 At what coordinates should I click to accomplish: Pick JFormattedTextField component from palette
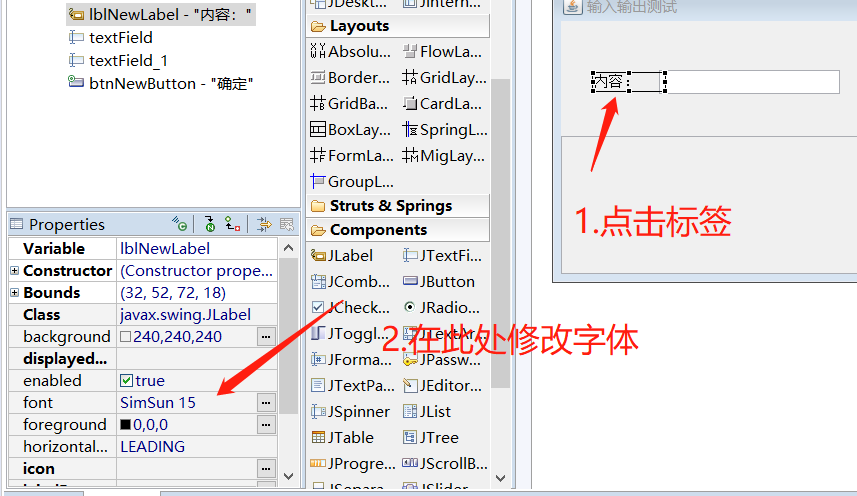(351, 359)
